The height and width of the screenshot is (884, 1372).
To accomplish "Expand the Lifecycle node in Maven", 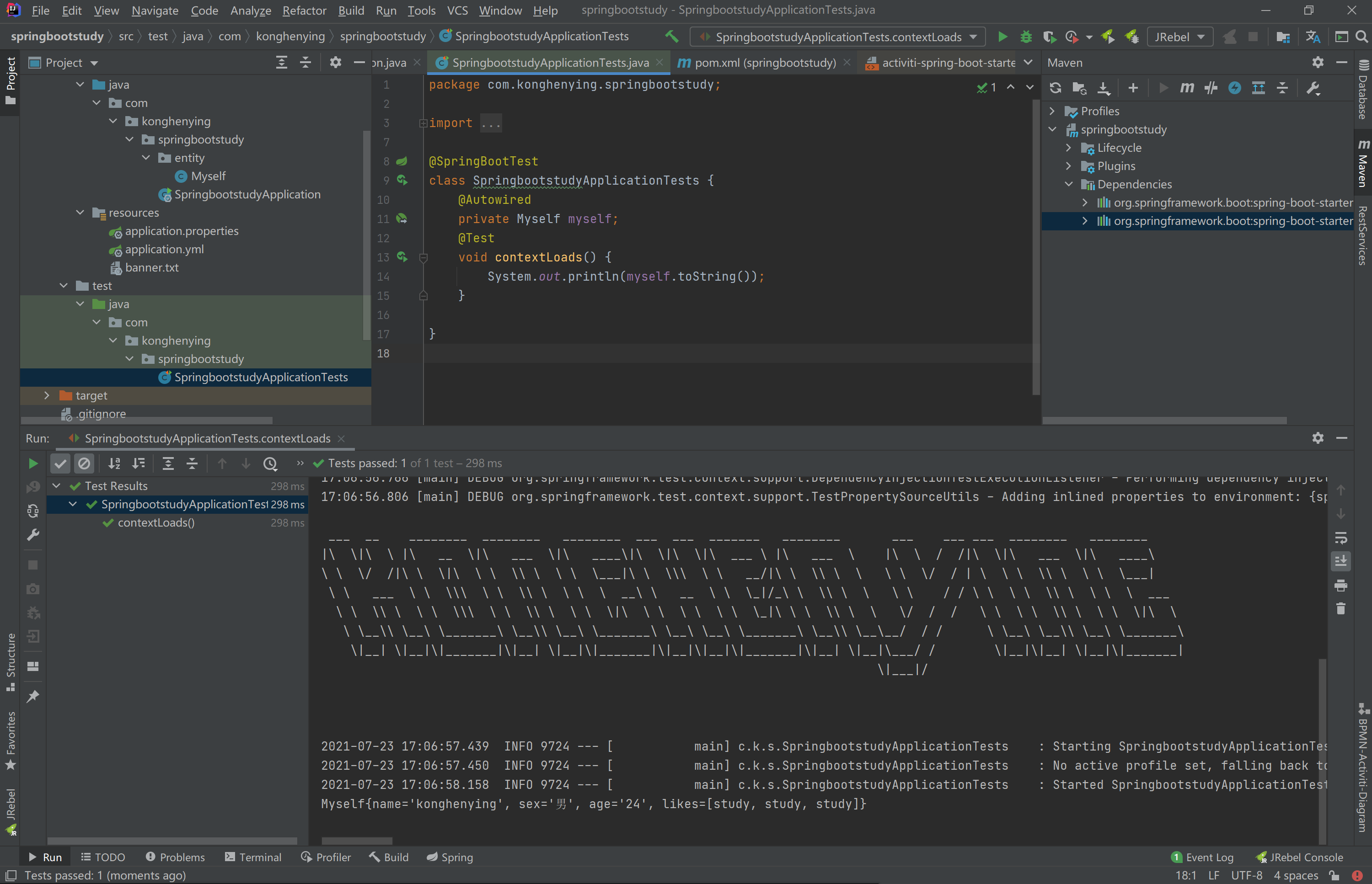I will point(1069,148).
